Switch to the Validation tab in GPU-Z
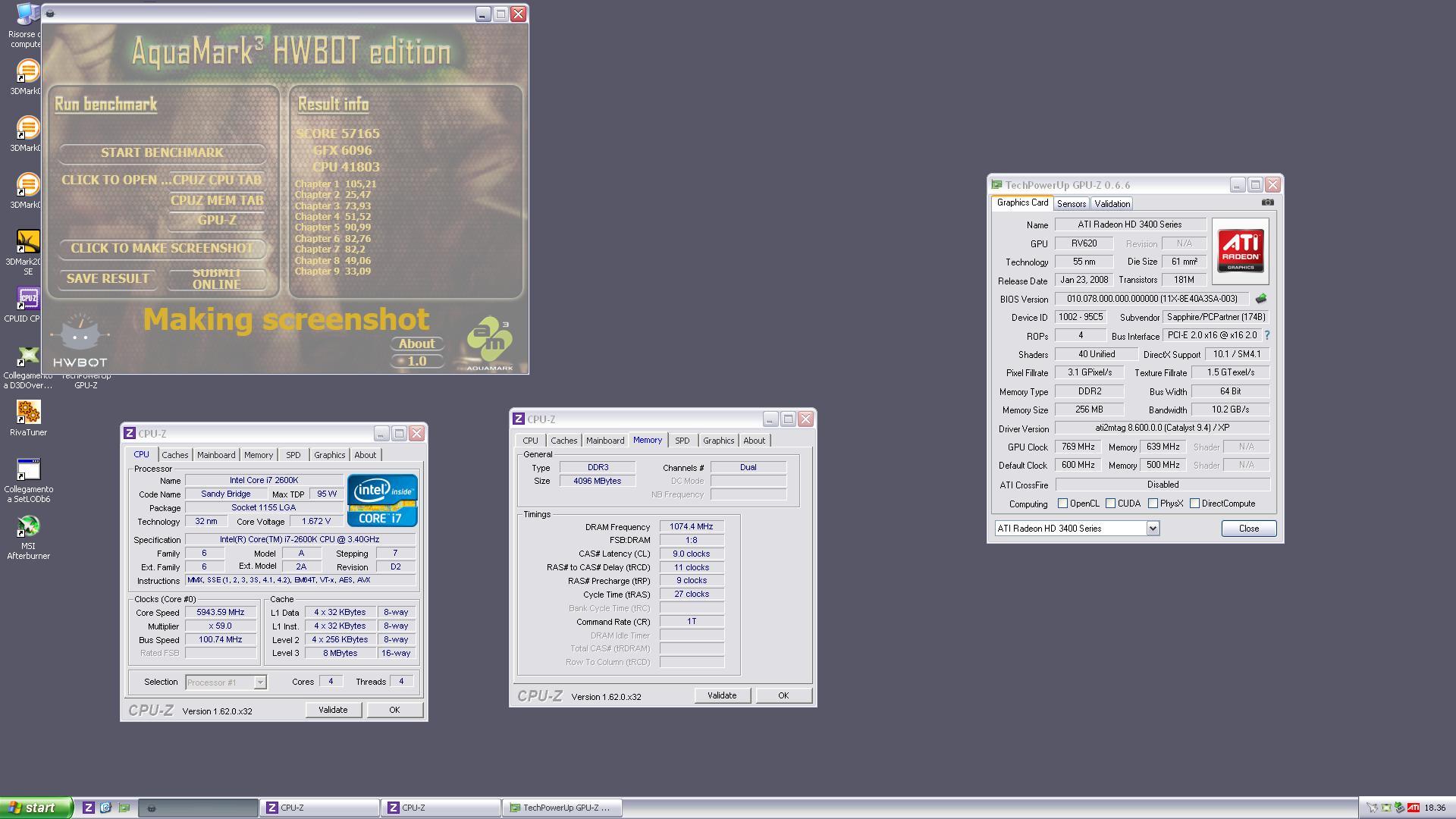Viewport: 1456px width, 819px height. pyautogui.click(x=1112, y=204)
